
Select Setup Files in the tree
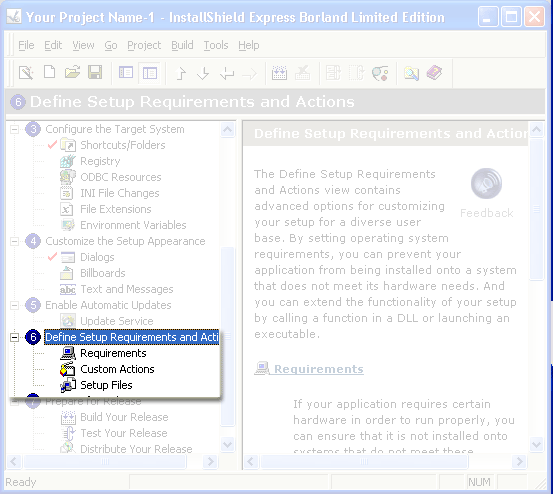106,385
